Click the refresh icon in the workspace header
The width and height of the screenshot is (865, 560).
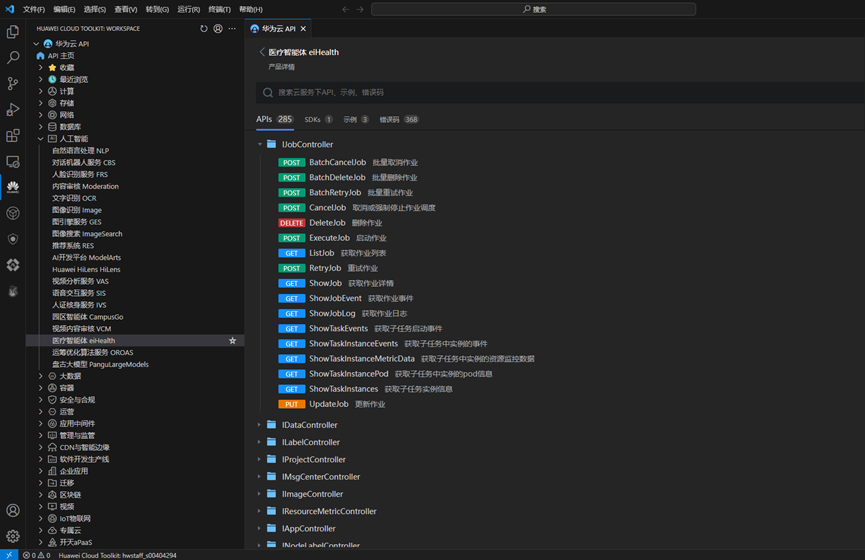click(x=204, y=29)
